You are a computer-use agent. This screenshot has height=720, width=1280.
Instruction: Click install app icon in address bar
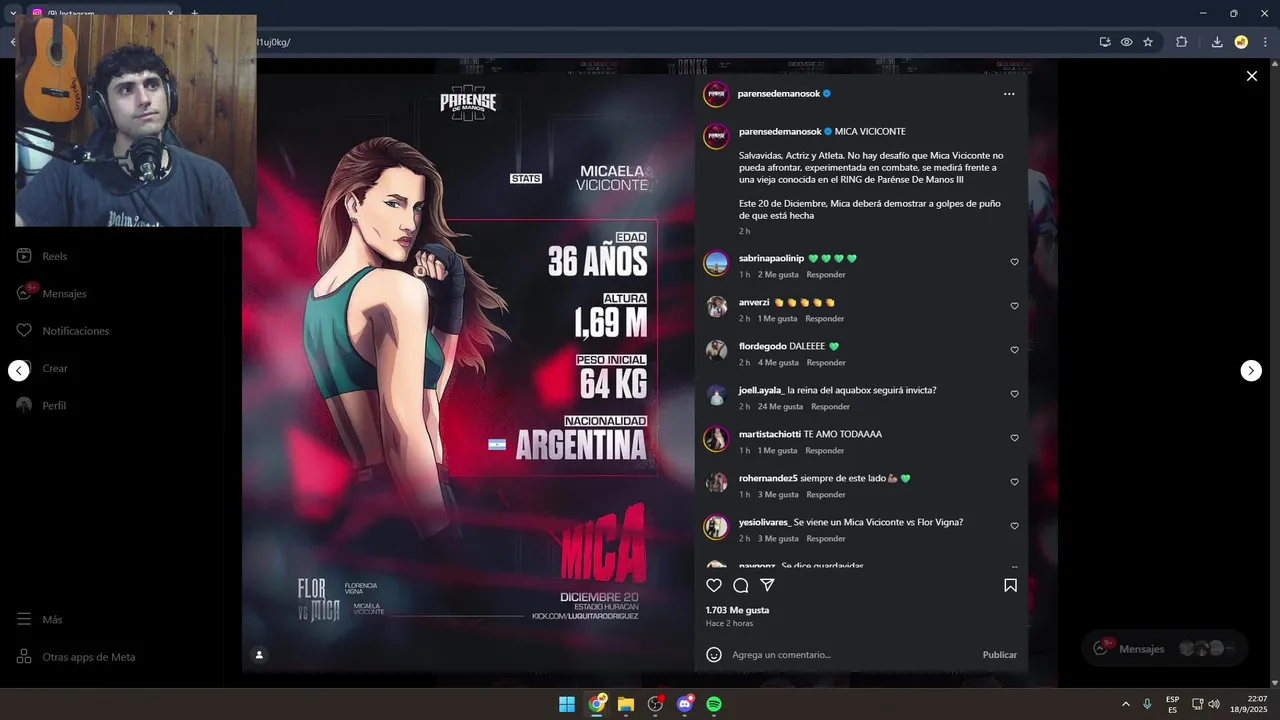click(1105, 42)
